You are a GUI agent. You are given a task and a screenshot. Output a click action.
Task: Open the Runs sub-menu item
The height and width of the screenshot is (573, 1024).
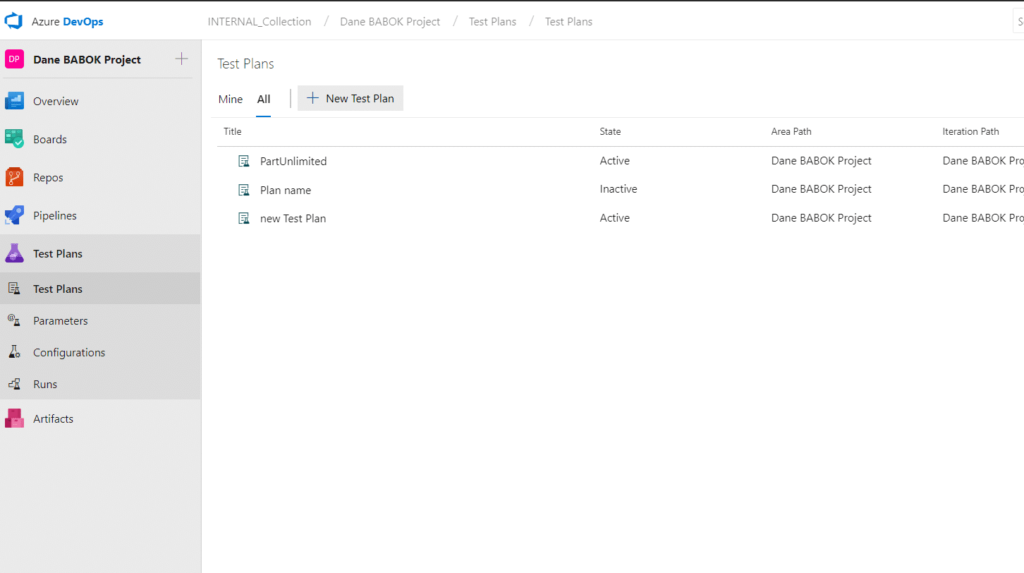(45, 384)
